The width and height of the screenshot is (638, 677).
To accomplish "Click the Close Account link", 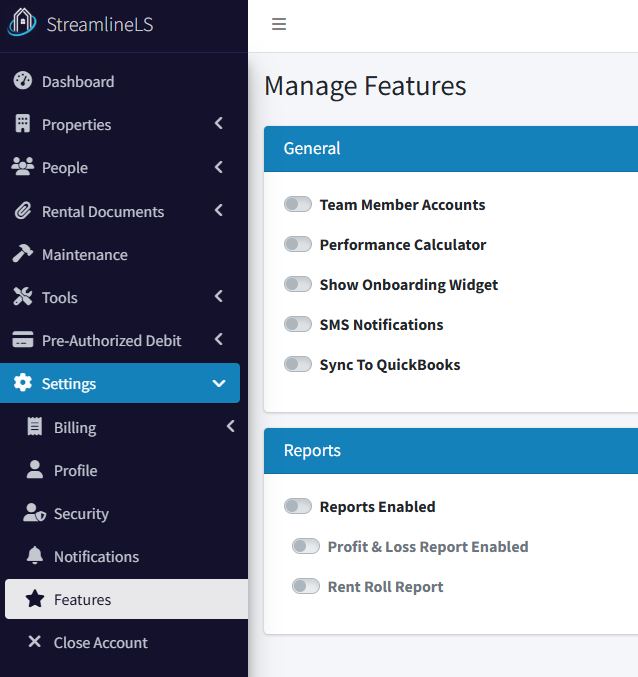I will [x=100, y=642].
